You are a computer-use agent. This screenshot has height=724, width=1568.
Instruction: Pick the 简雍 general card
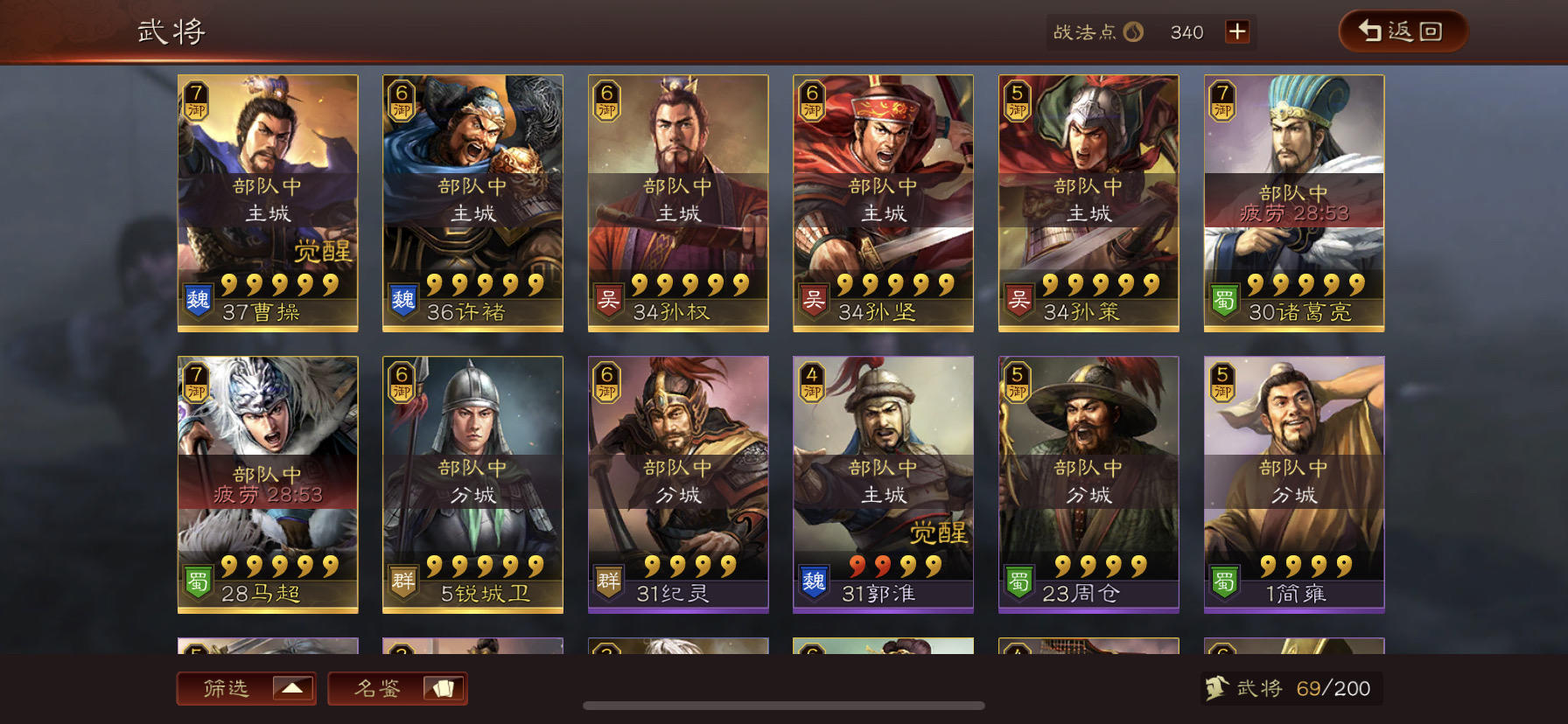coord(1294,484)
